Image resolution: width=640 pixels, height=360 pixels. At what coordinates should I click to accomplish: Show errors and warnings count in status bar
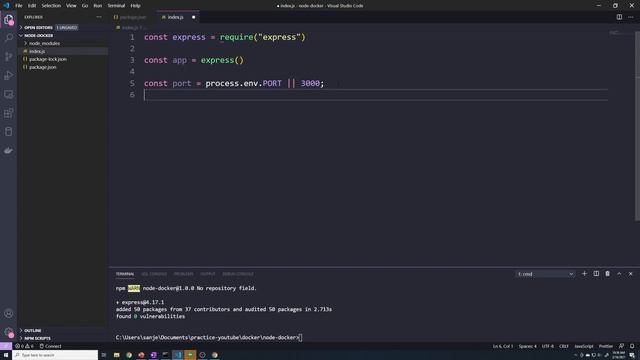24,346
